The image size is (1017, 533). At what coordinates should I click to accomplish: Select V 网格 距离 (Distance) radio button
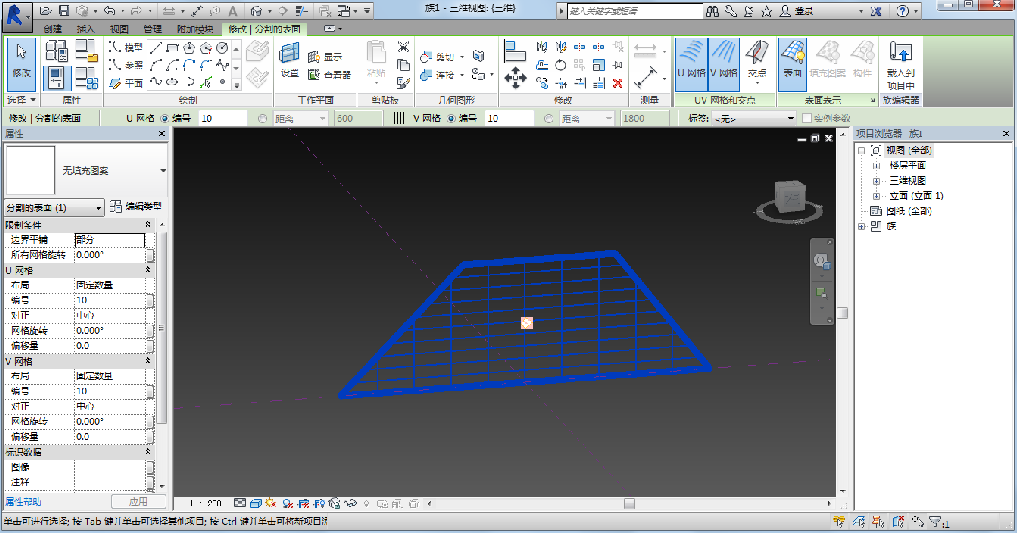(x=549, y=118)
